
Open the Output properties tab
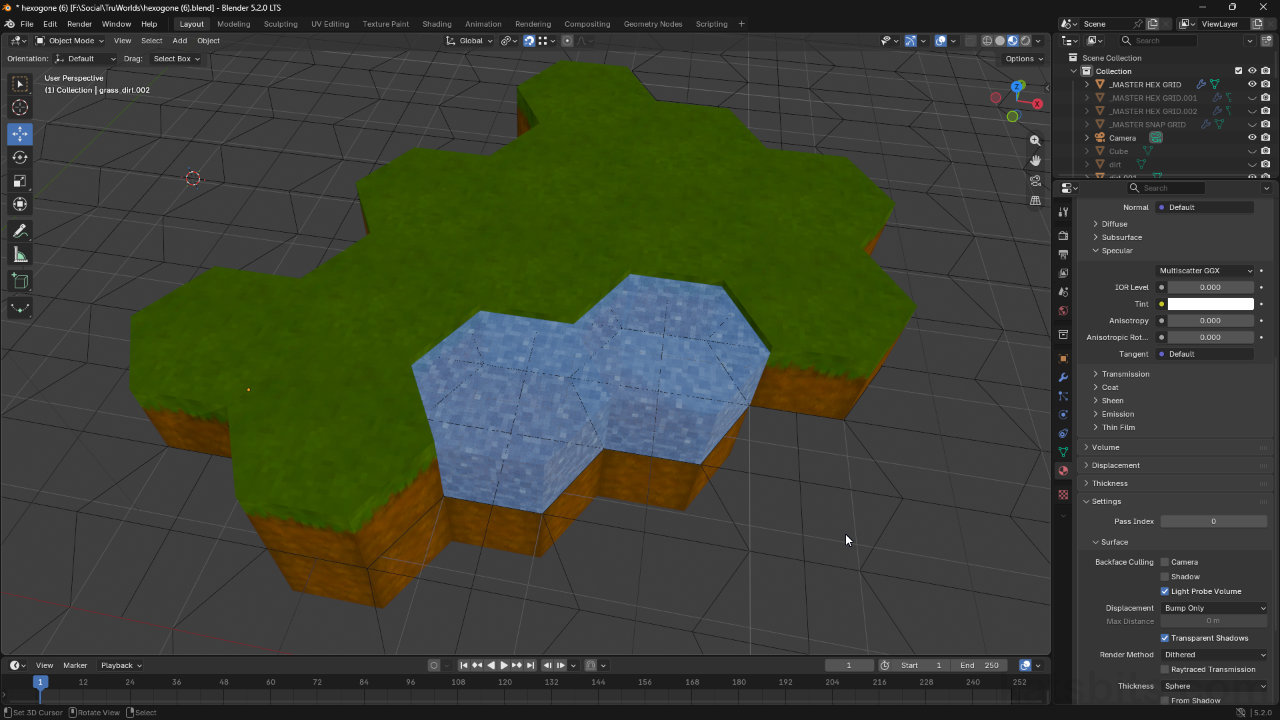coord(1063,255)
